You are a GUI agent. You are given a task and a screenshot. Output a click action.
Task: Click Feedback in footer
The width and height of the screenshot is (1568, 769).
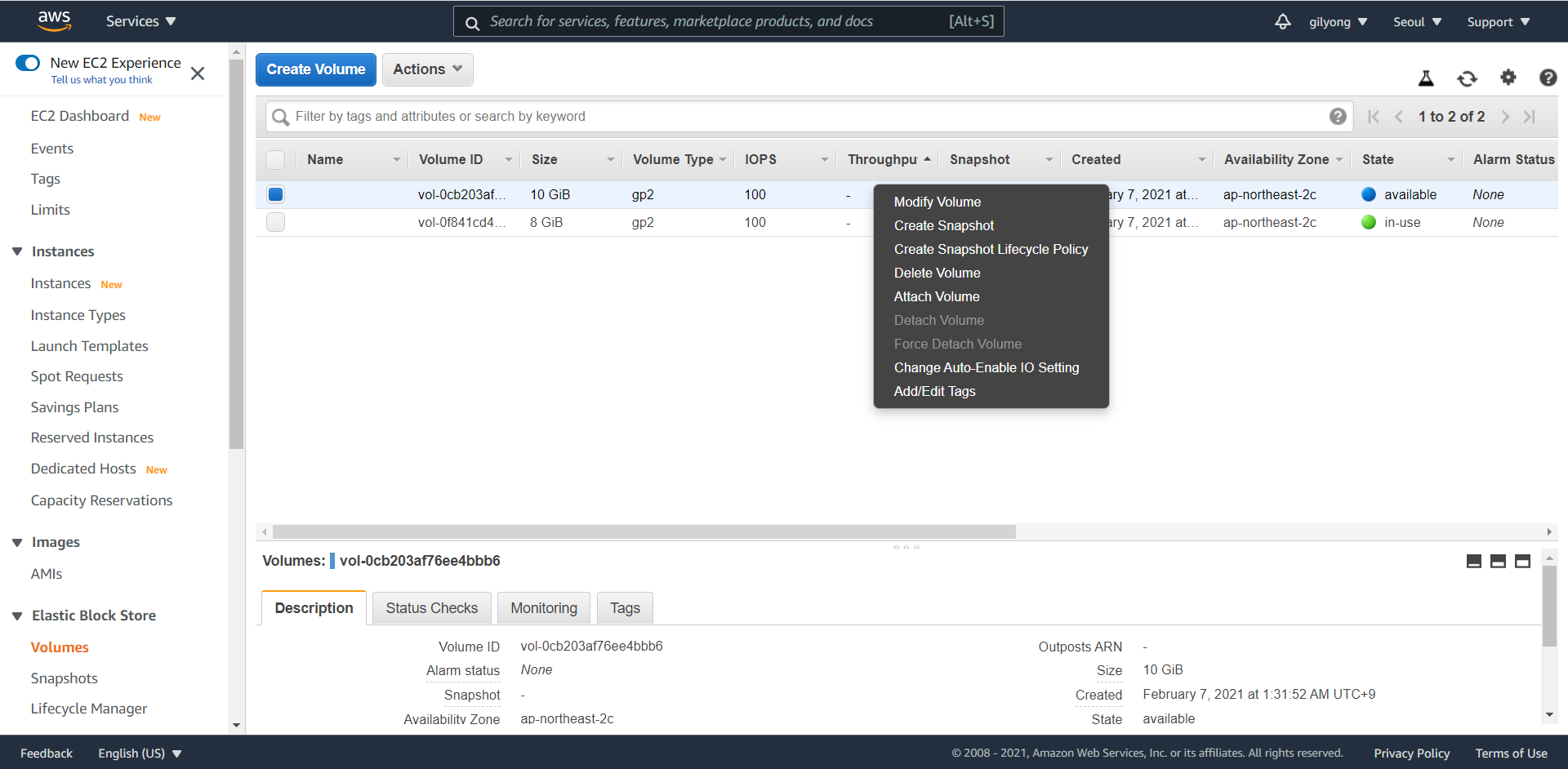click(x=47, y=753)
